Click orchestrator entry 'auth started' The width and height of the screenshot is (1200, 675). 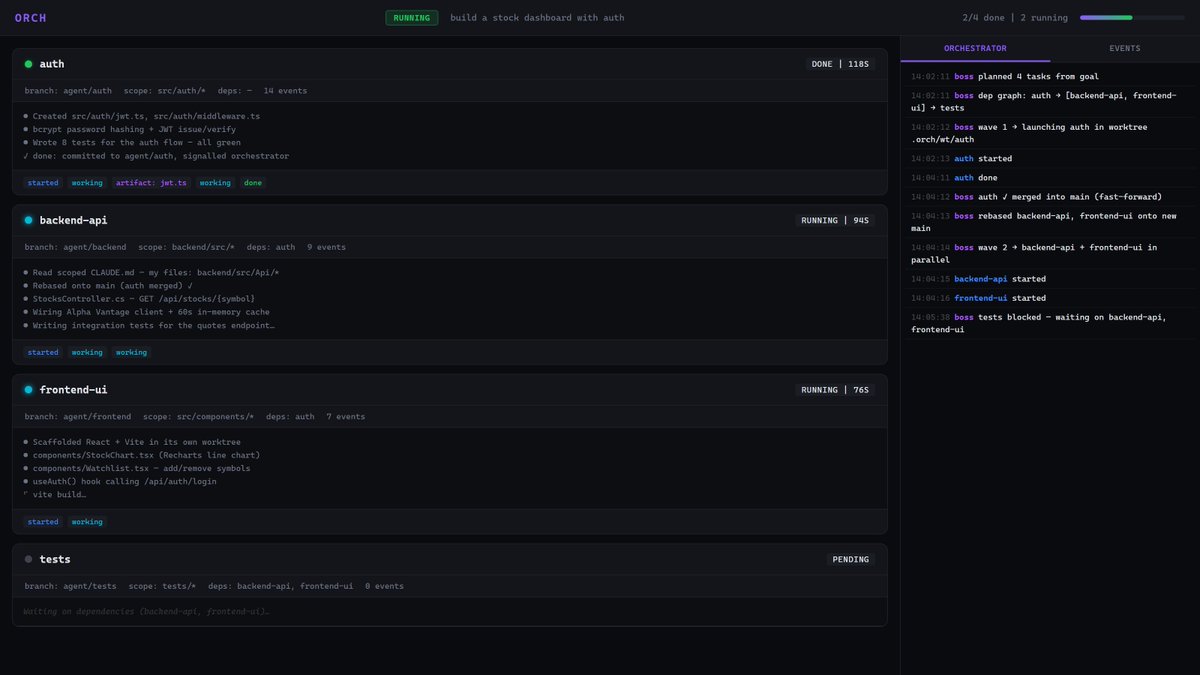coord(1050,158)
